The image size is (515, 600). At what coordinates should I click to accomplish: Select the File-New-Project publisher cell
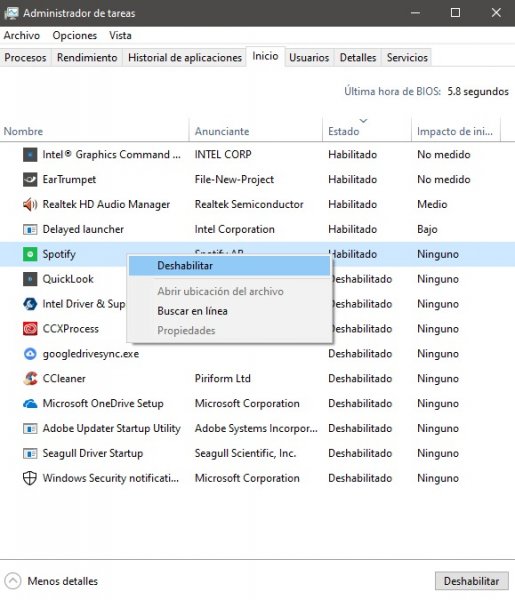(x=234, y=179)
